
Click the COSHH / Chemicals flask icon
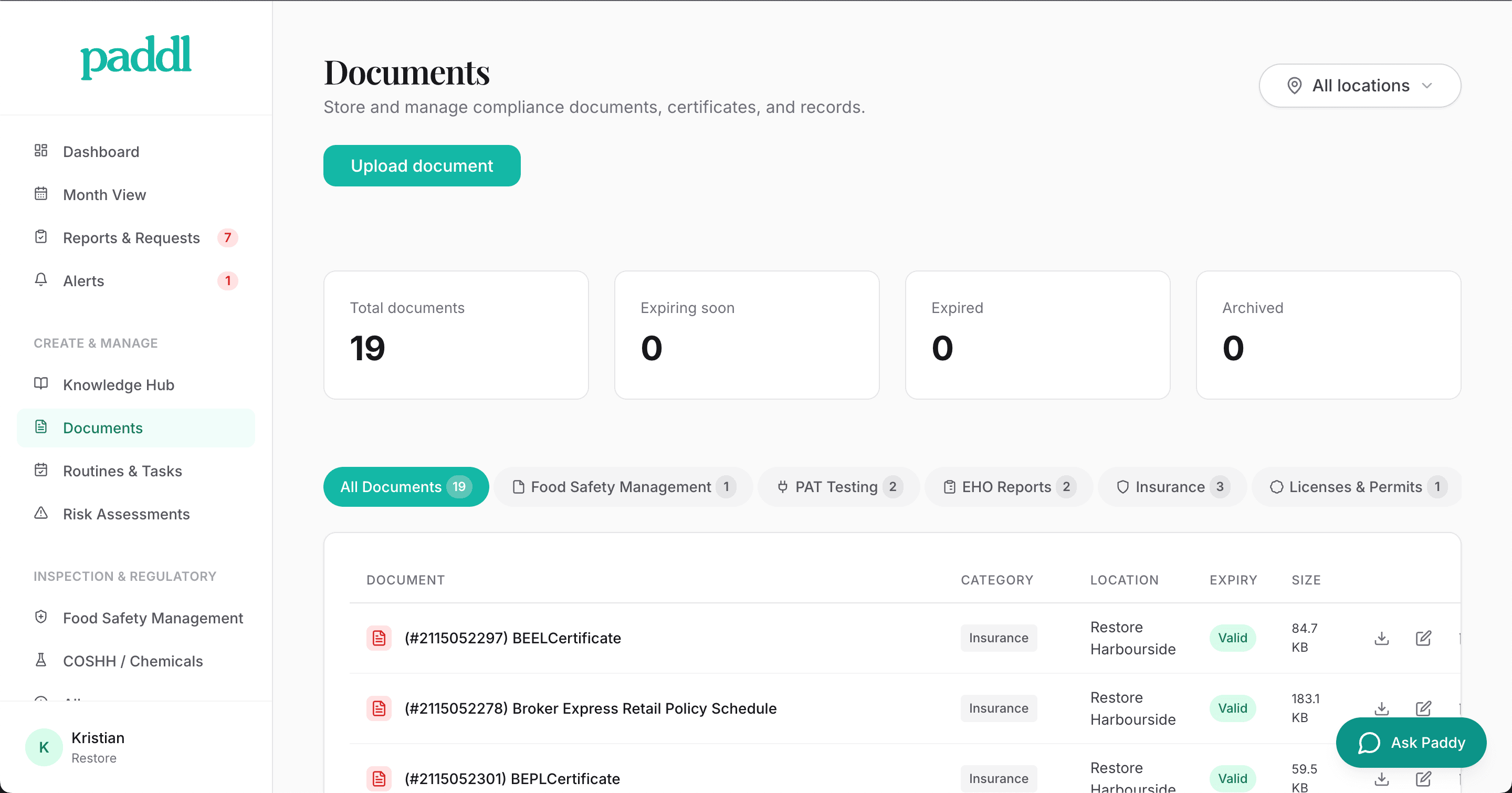point(41,660)
